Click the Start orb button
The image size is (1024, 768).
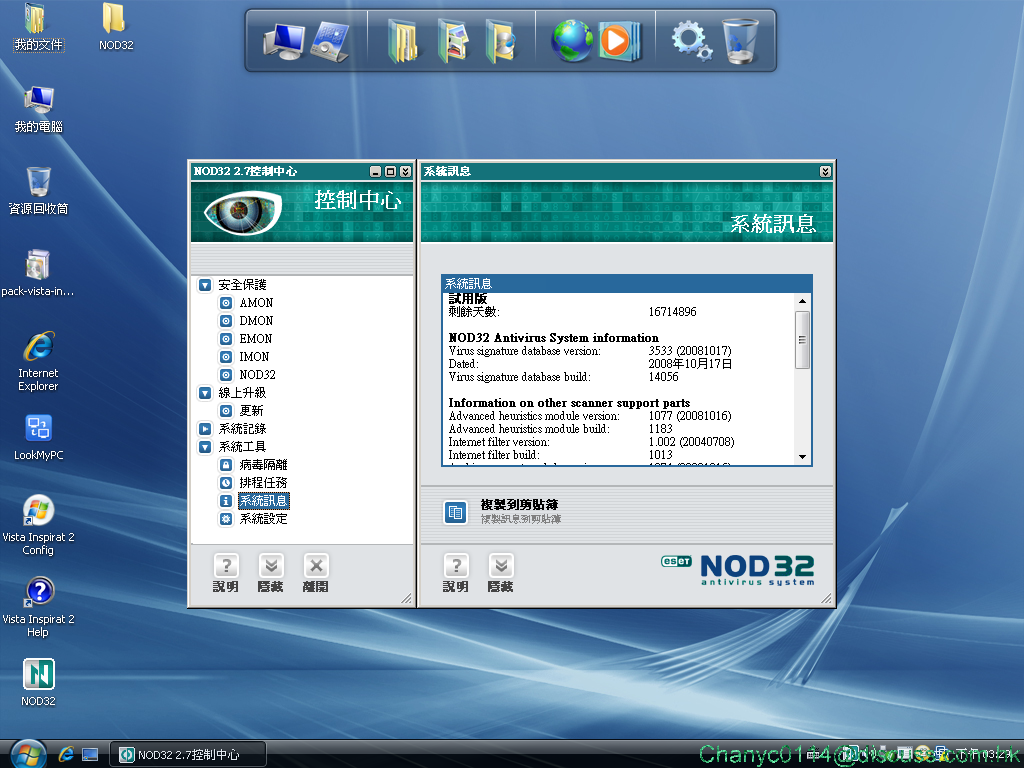point(29,754)
